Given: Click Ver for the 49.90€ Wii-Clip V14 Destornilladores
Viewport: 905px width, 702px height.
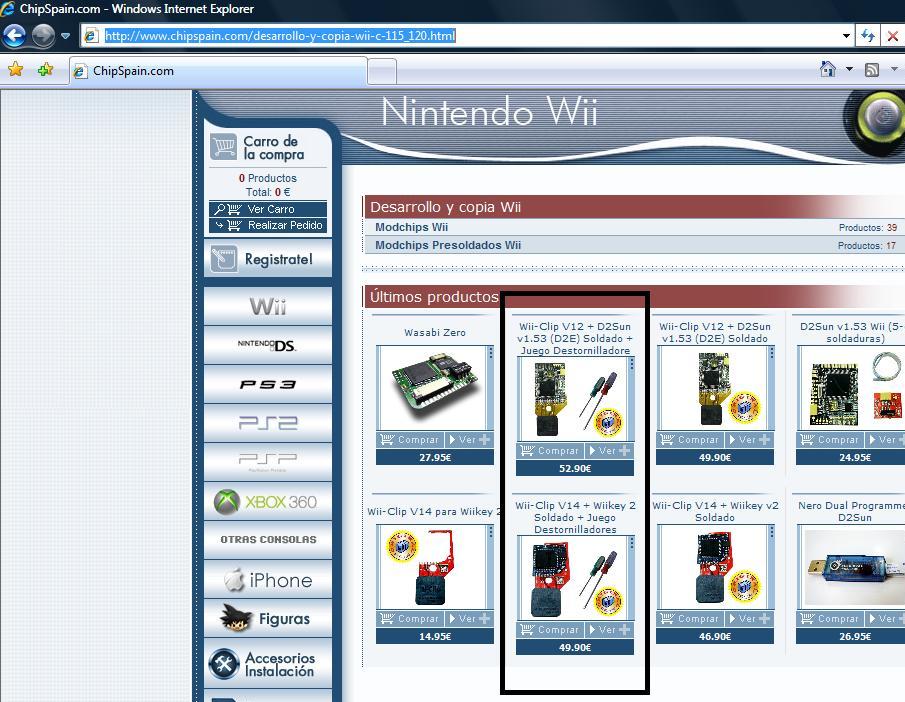Looking at the screenshot, I should point(609,629).
